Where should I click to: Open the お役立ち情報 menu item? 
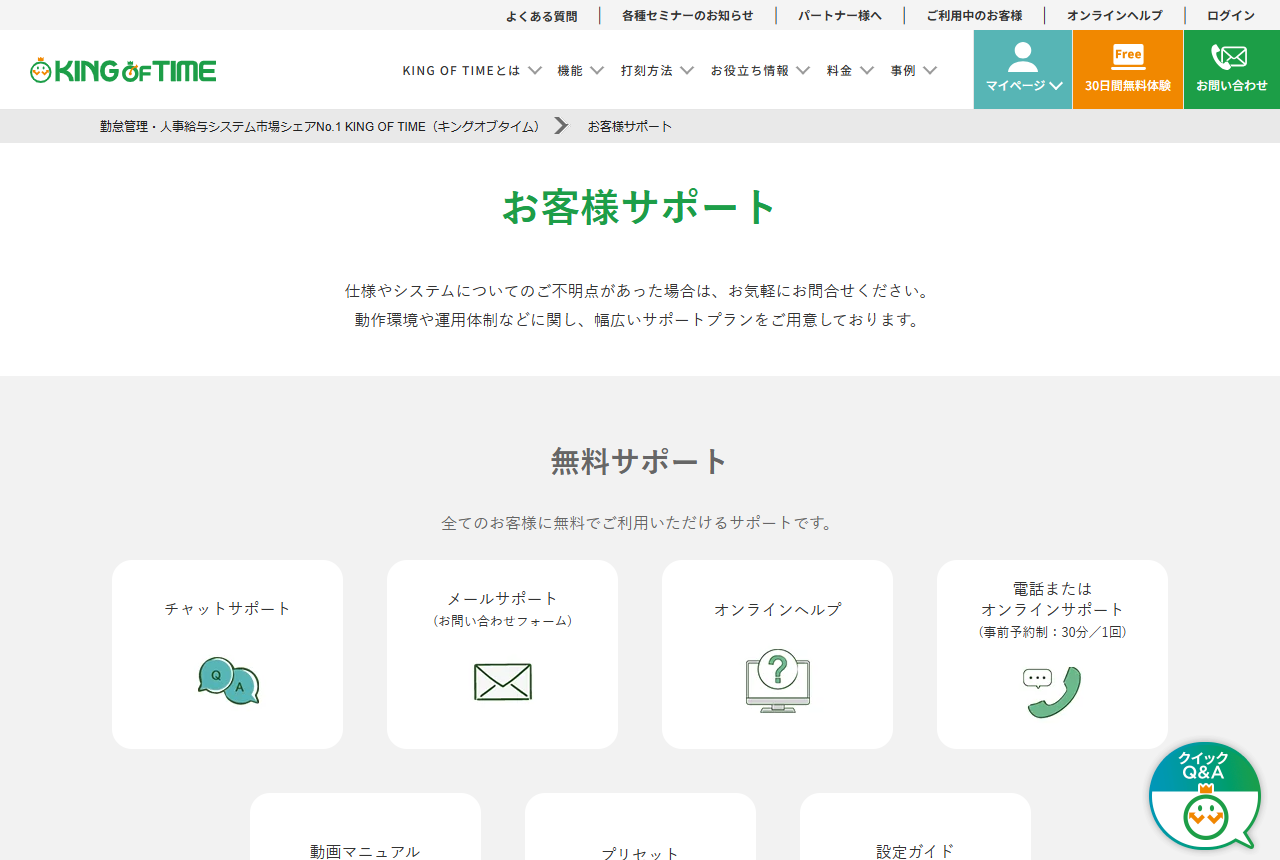coord(750,71)
